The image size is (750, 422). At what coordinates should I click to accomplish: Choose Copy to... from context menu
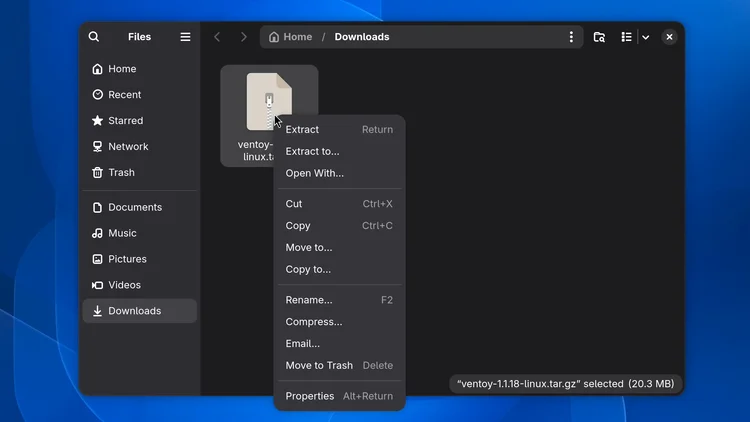pos(339,269)
